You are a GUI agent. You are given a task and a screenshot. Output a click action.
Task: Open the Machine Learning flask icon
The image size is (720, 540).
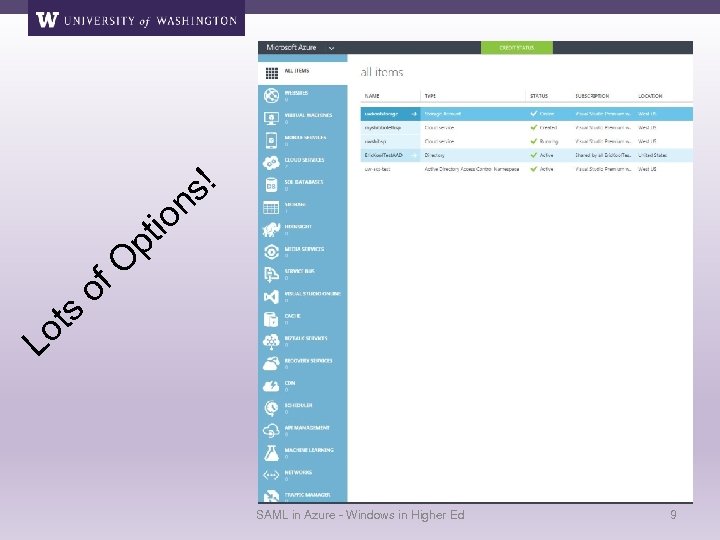[271, 453]
